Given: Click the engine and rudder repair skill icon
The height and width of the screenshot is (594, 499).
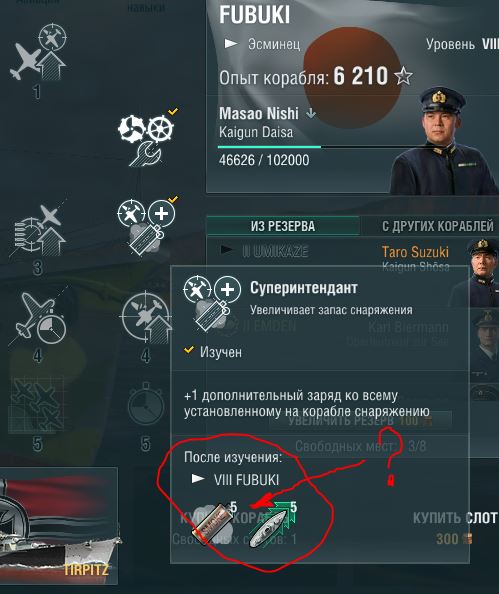Looking at the screenshot, I should [146, 139].
